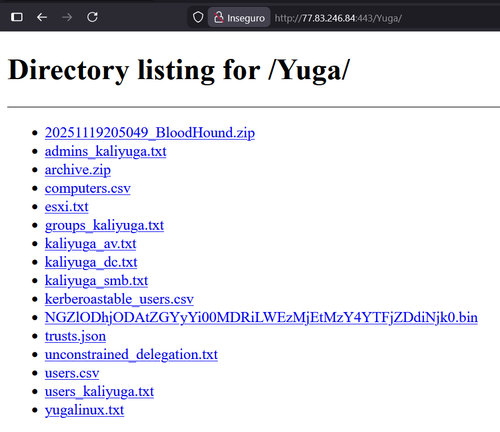
Task: Open admins_kaliyuga.txt file link
Action: tap(105, 151)
